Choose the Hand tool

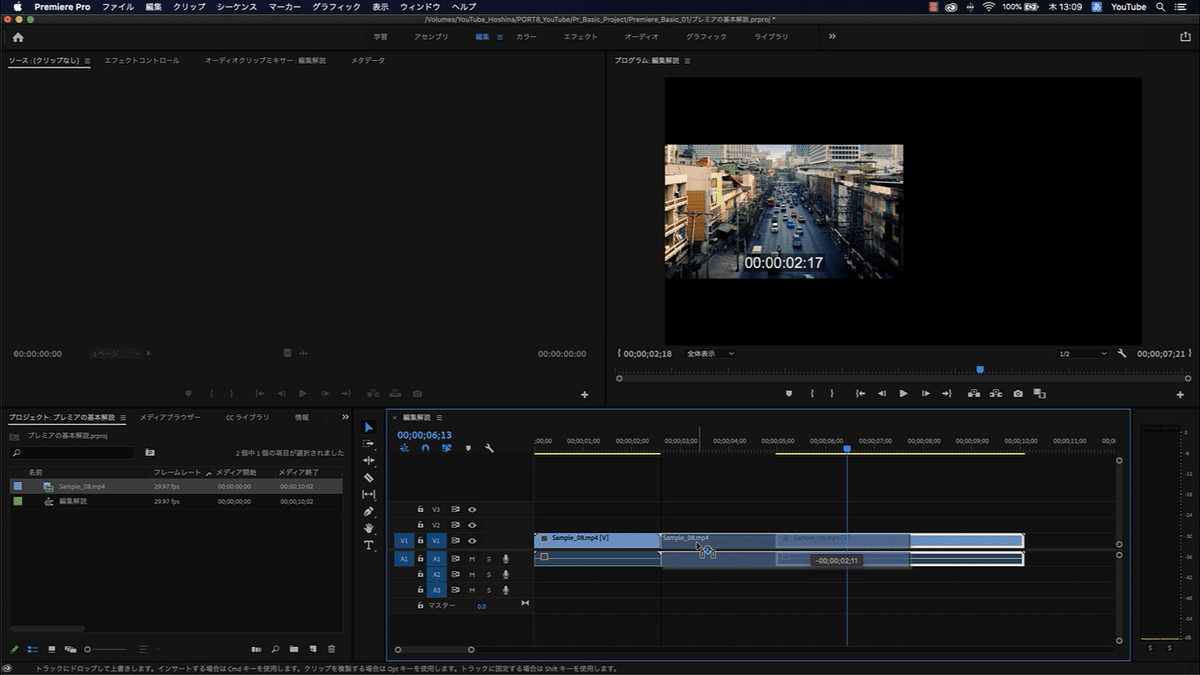[x=368, y=528]
